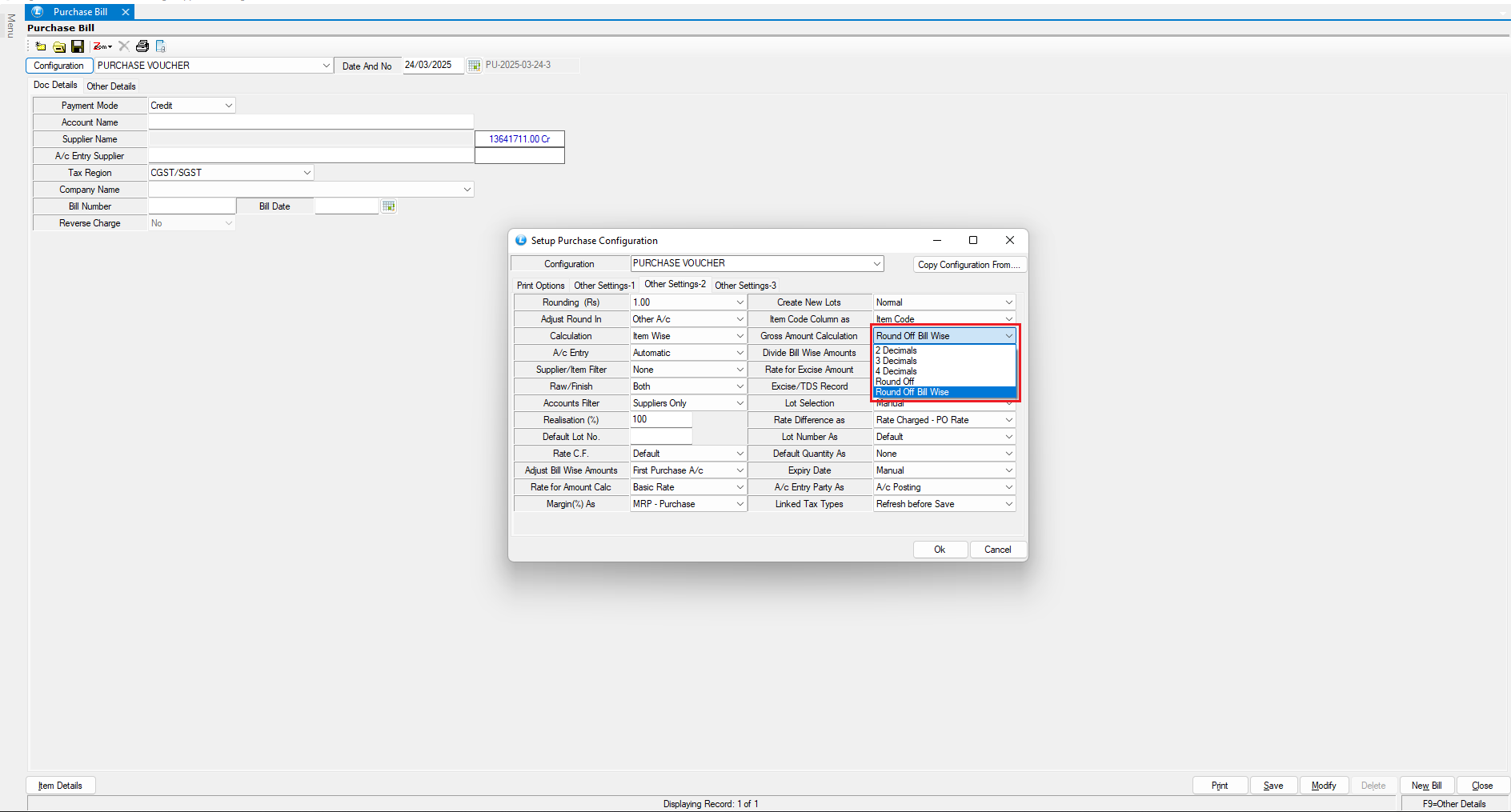Open the Zoom tool dropdown in toolbar

(x=102, y=46)
